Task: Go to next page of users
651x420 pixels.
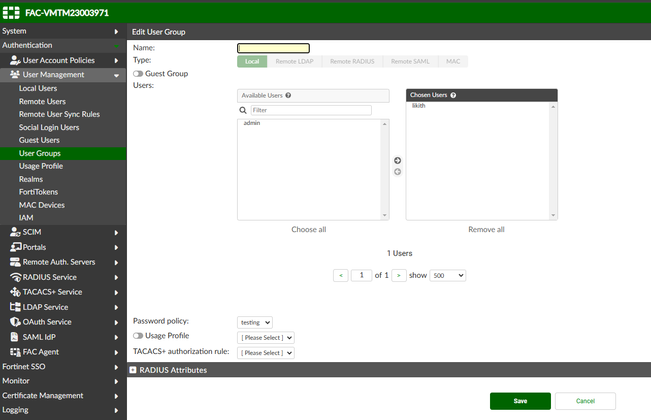Action: click(399, 276)
